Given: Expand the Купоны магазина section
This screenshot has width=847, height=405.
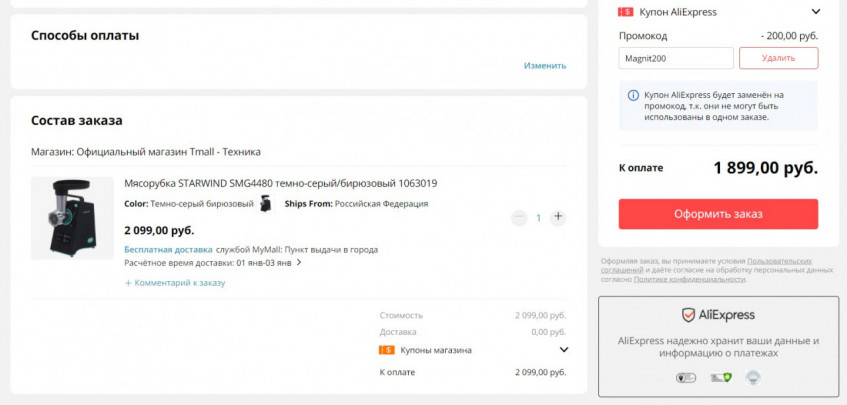Looking at the screenshot, I should (x=563, y=350).
